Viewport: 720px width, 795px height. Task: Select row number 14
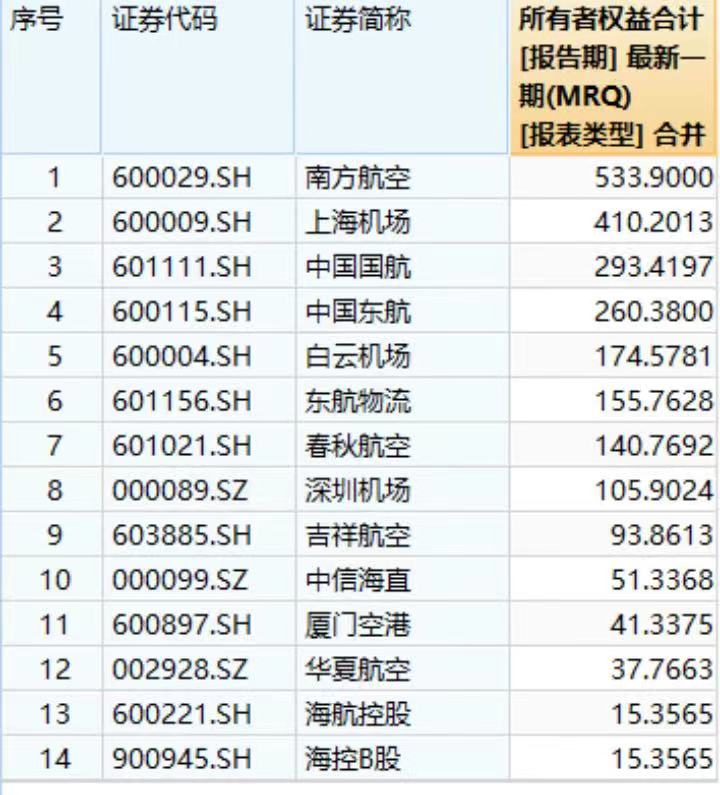(x=55, y=759)
